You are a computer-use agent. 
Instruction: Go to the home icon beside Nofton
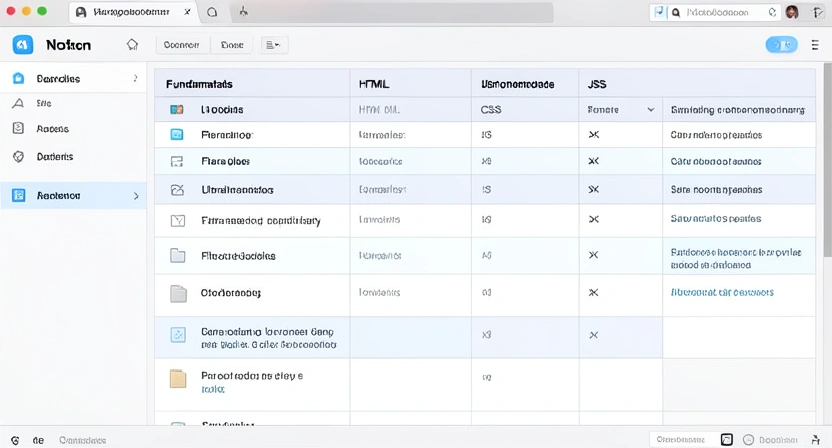[x=132, y=45]
